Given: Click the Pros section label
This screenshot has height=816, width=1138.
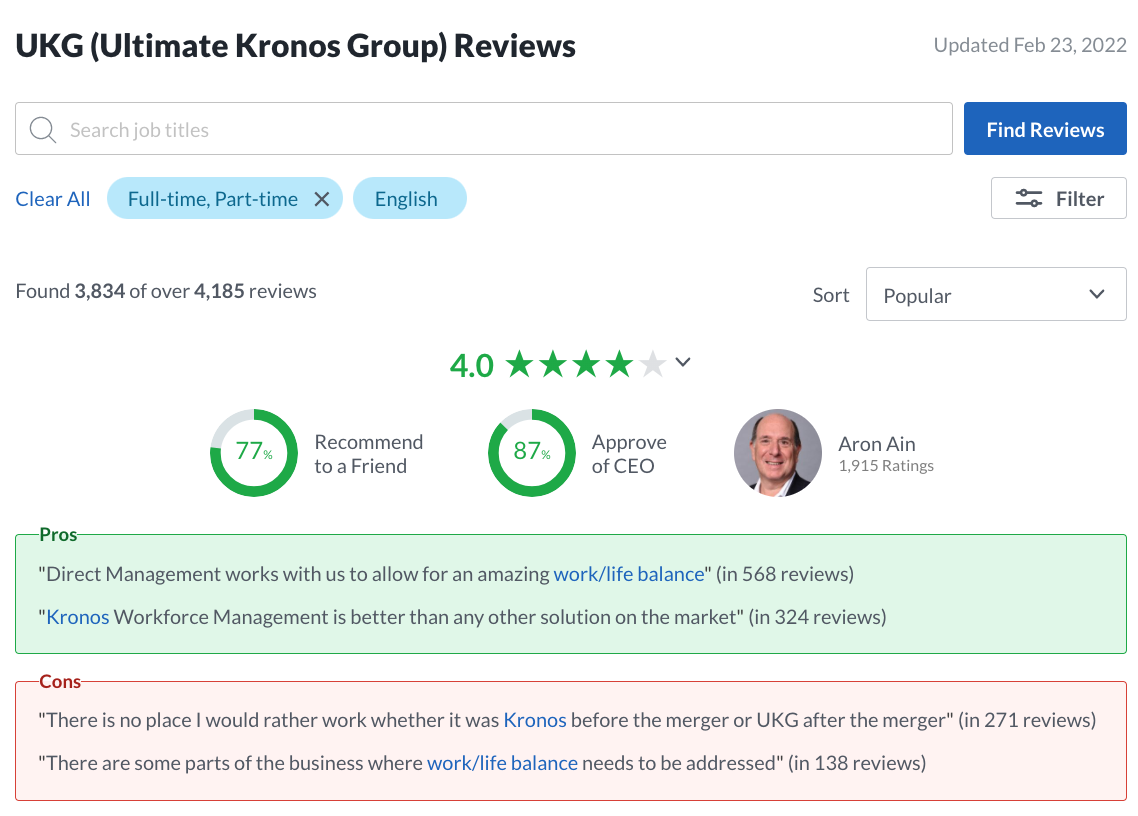Looking at the screenshot, I should (58, 535).
